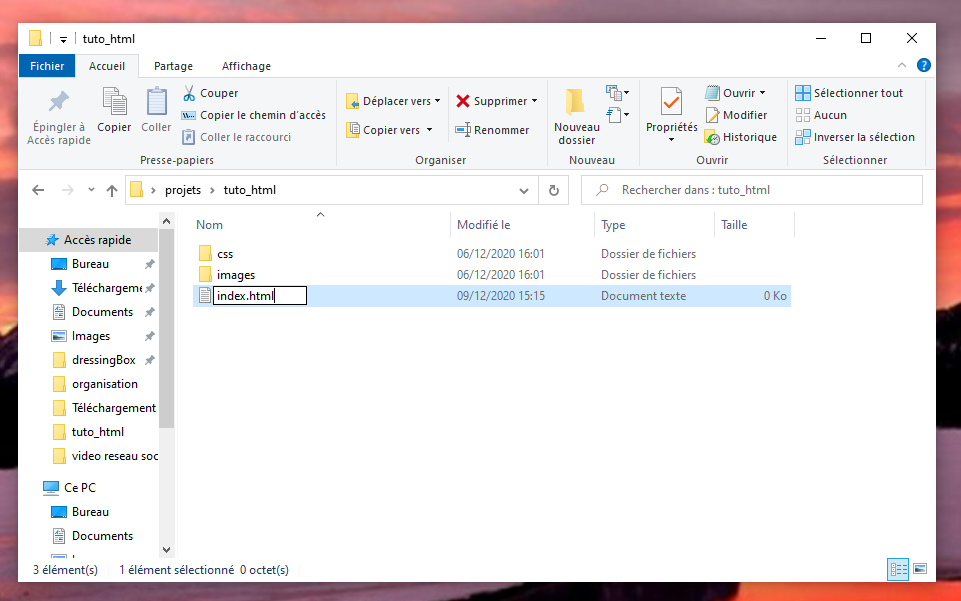961x601 pixels.
Task: Click the navigation pane scroll-up arrow
Action: [166, 221]
